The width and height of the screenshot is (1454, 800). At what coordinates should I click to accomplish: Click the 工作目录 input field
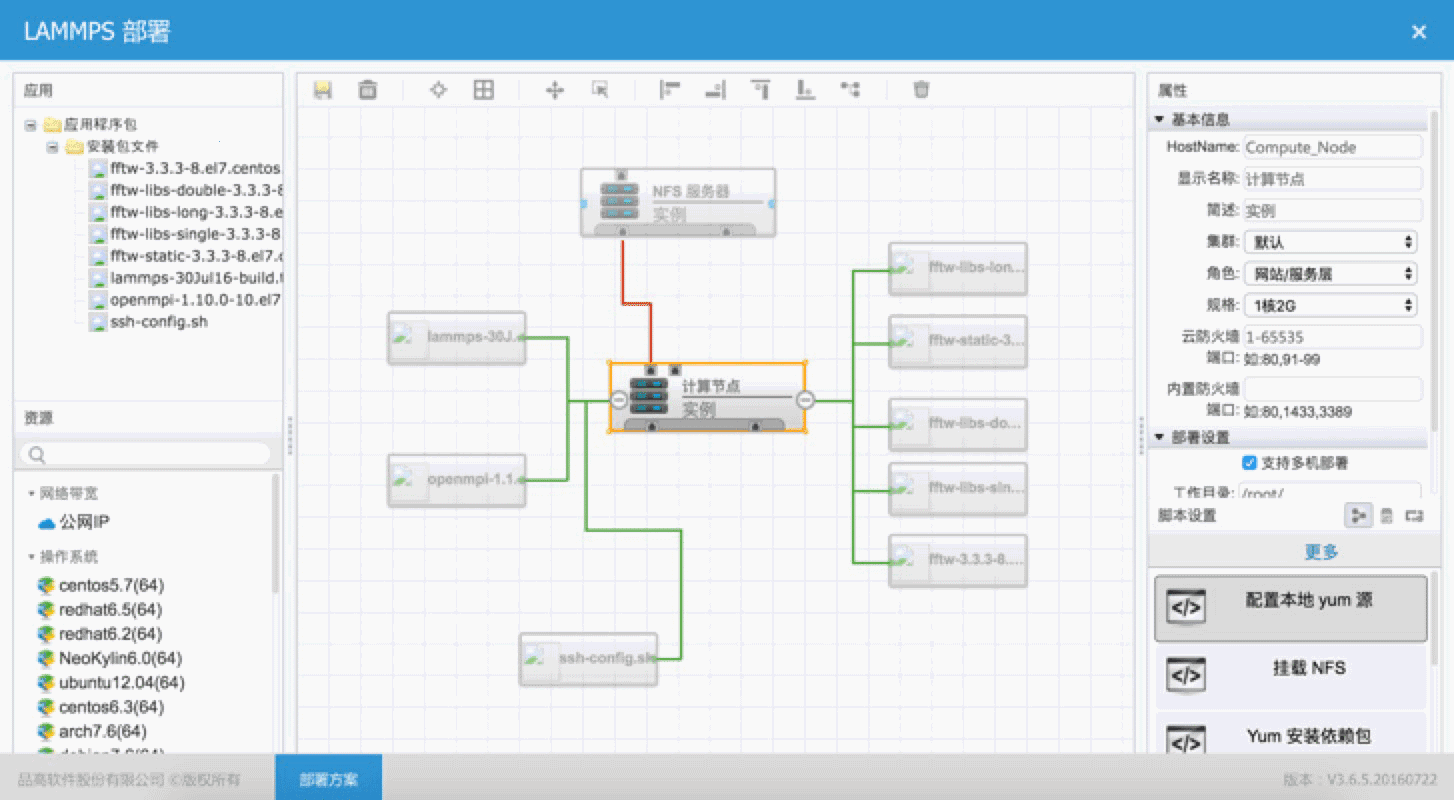(1330, 492)
